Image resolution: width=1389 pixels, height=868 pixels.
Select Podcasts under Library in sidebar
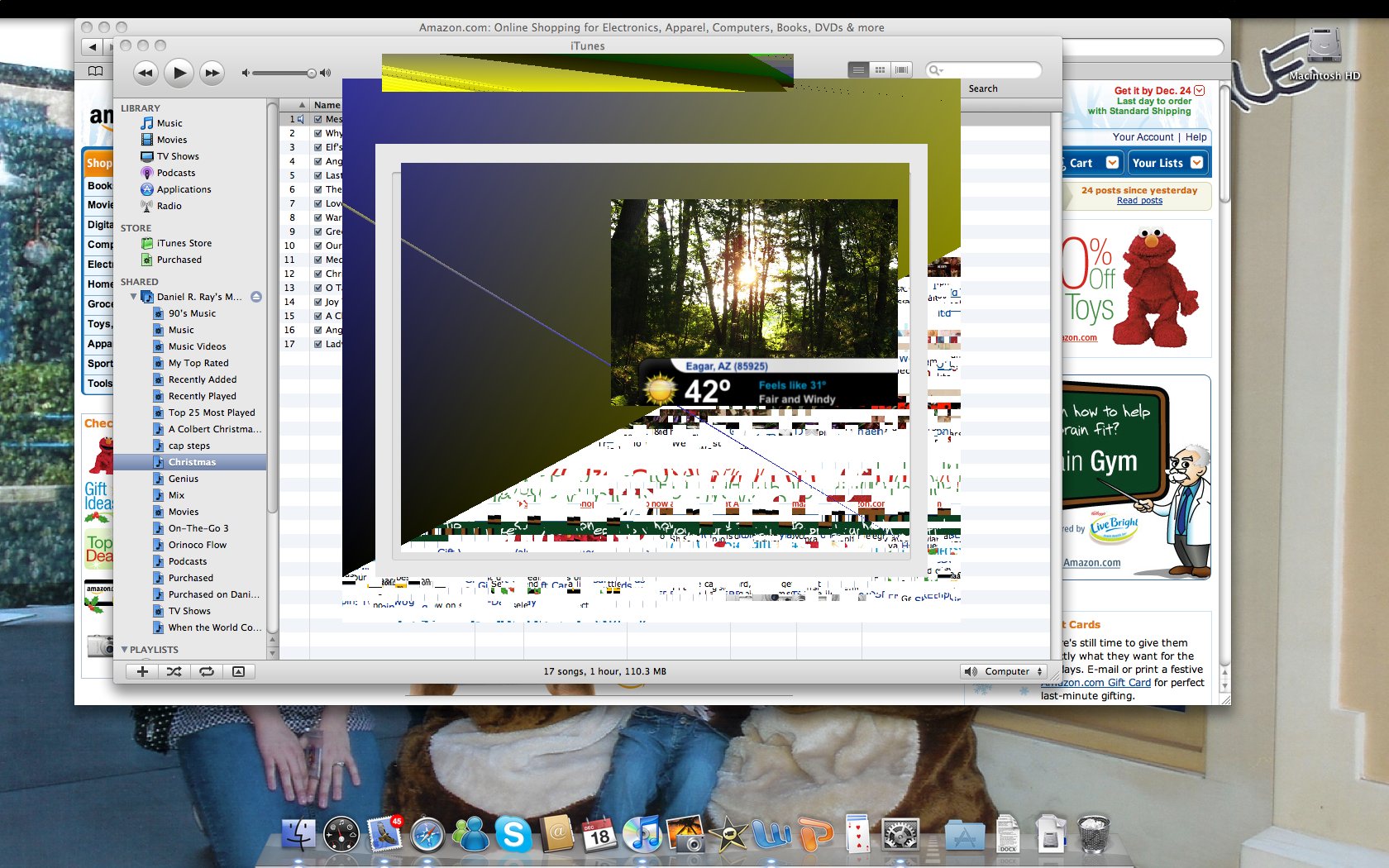pyautogui.click(x=176, y=173)
